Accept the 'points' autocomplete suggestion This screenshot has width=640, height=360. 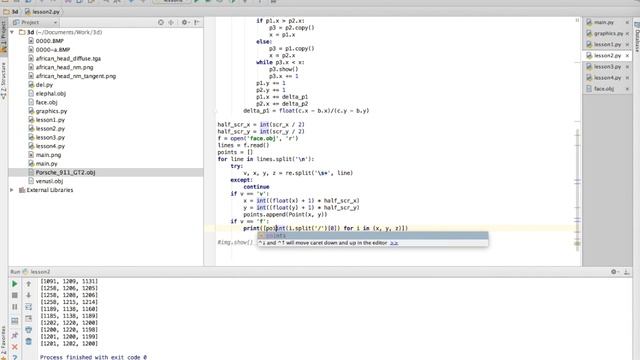point(373,236)
